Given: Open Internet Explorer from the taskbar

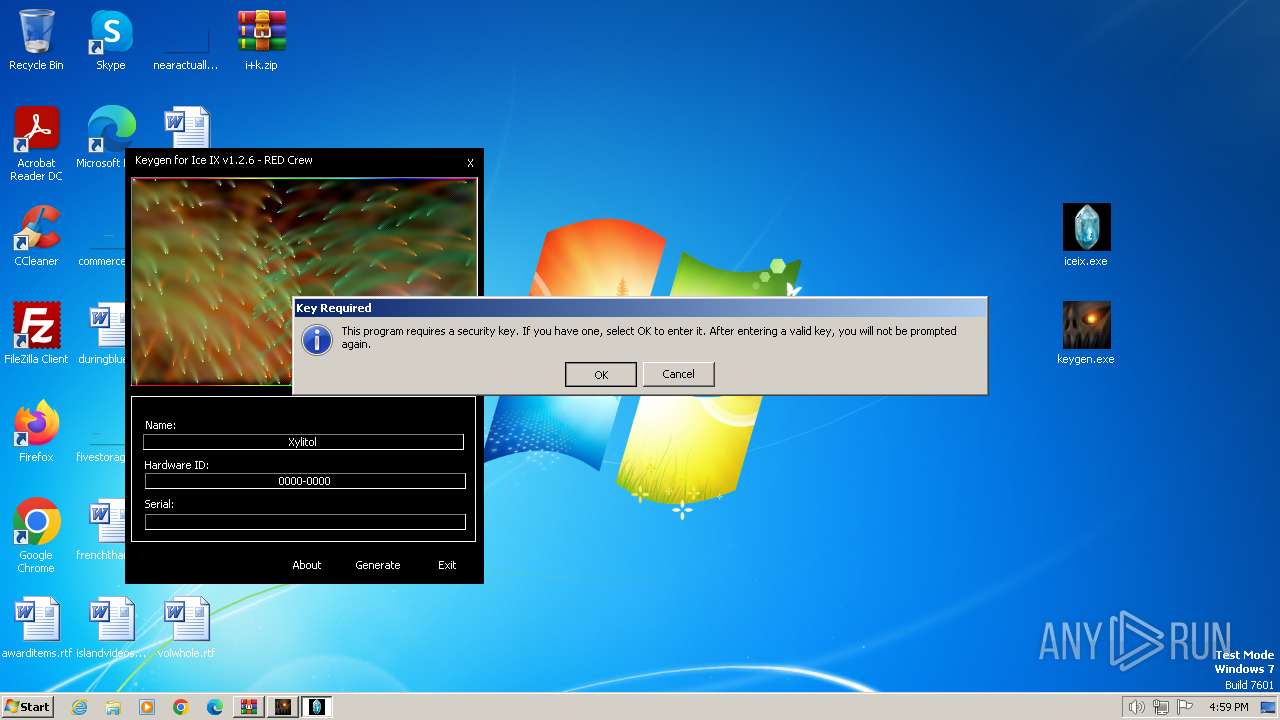Looking at the screenshot, I should coord(79,707).
